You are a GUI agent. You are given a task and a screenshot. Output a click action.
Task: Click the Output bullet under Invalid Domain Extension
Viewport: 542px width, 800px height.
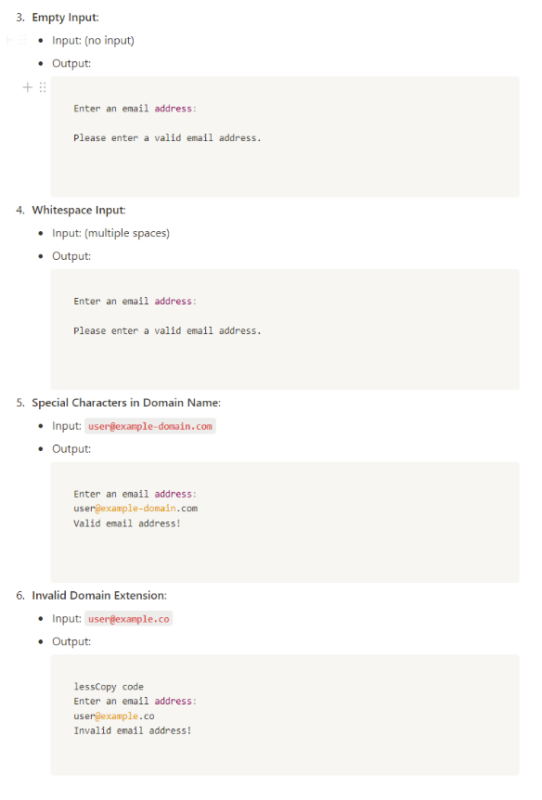tap(71, 641)
